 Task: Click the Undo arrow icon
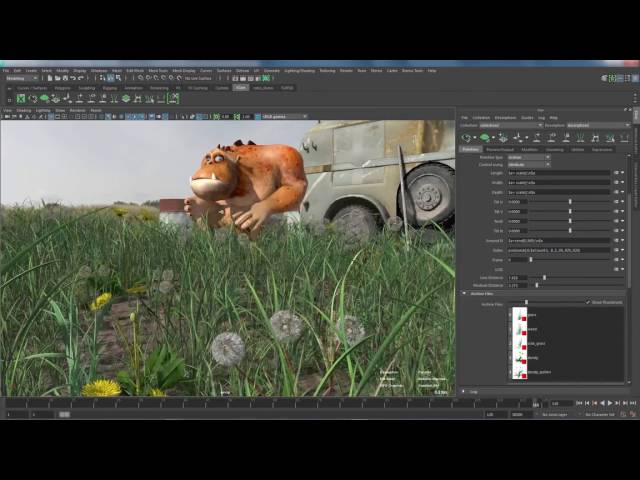(x=73, y=78)
